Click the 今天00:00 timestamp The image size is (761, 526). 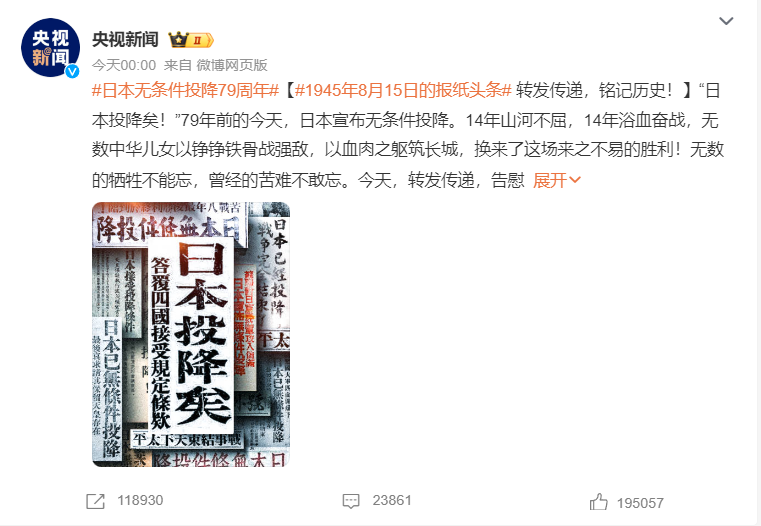(x=124, y=65)
